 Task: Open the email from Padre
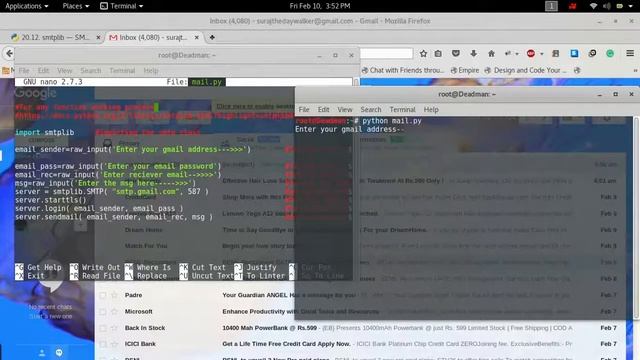(361, 295)
